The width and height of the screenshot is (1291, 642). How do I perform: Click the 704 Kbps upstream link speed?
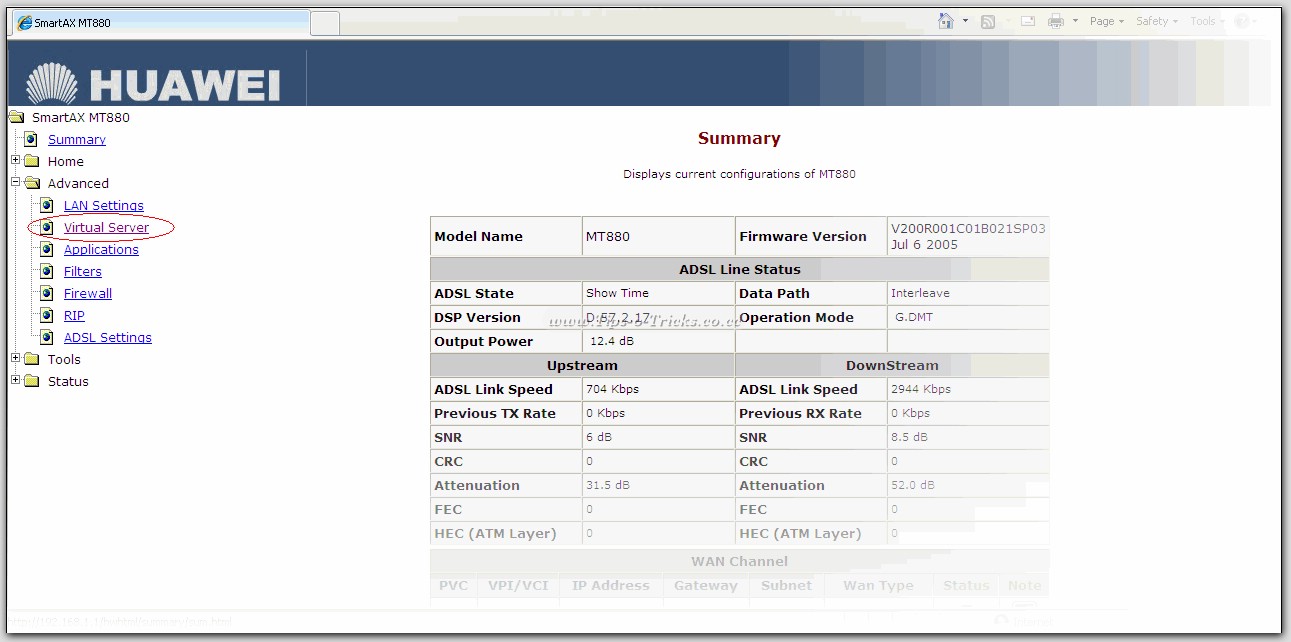612,389
